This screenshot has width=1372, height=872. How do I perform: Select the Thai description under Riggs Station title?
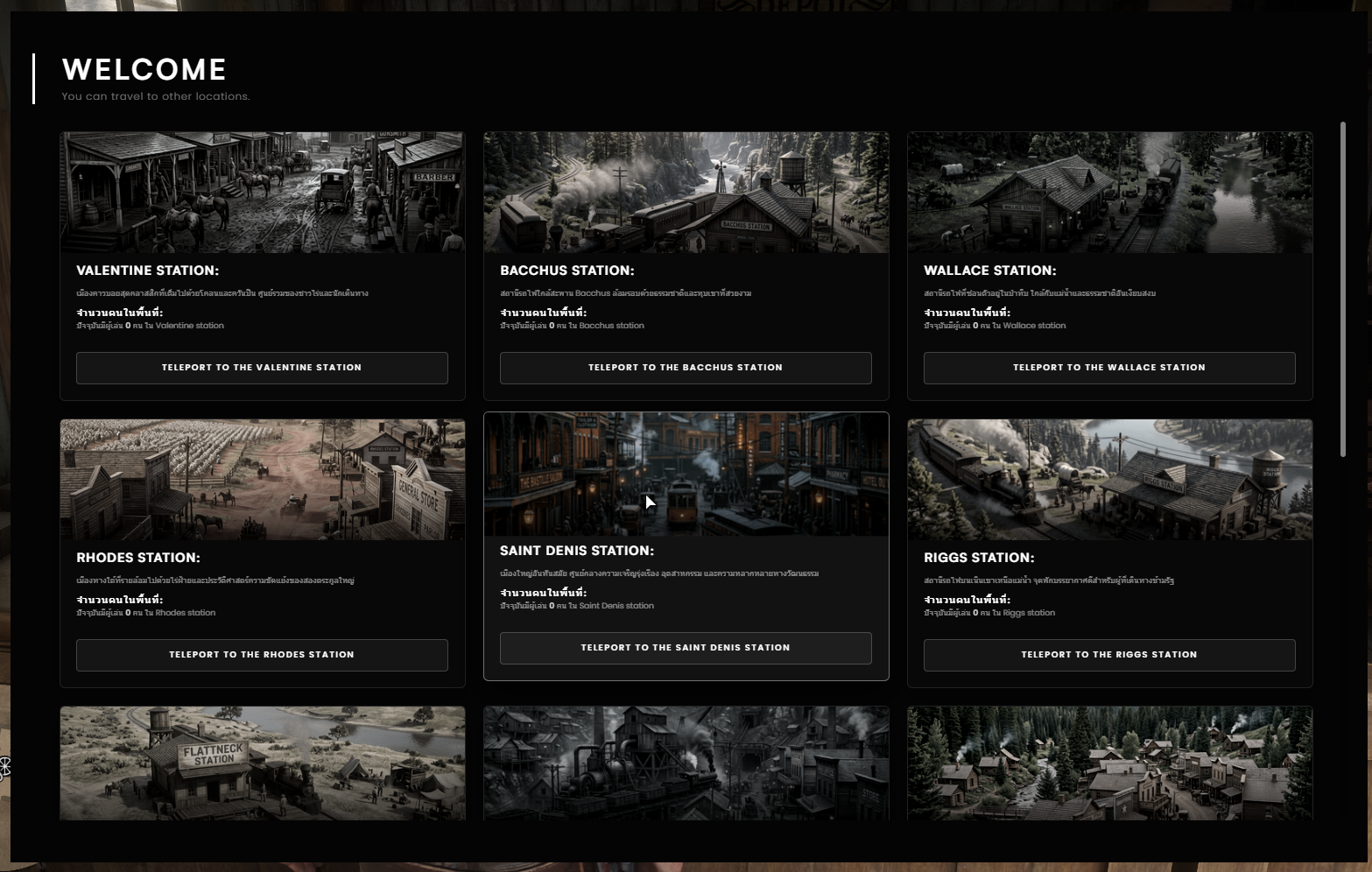[x=1049, y=580]
